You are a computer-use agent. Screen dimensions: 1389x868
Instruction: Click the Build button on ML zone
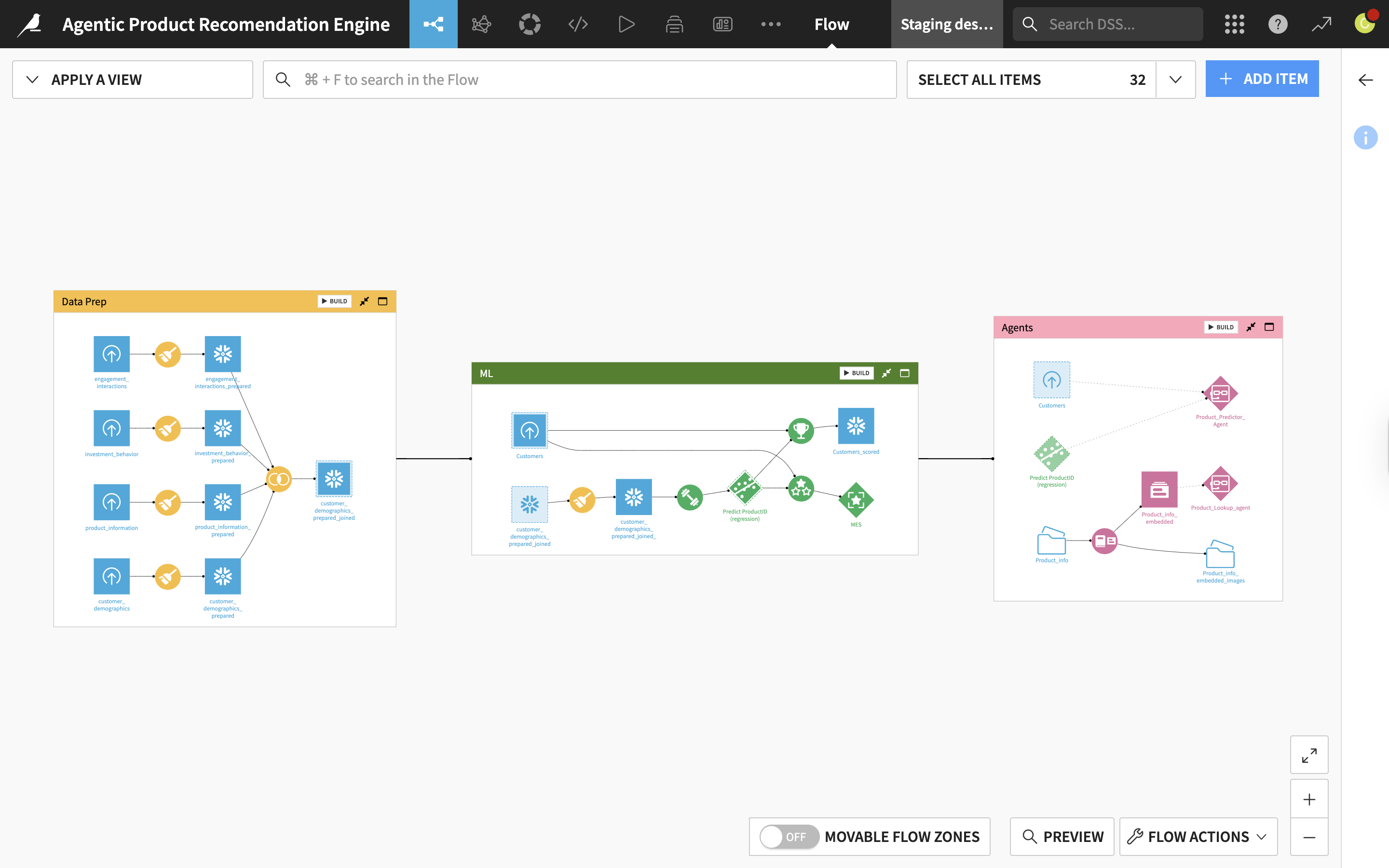pyautogui.click(x=857, y=373)
